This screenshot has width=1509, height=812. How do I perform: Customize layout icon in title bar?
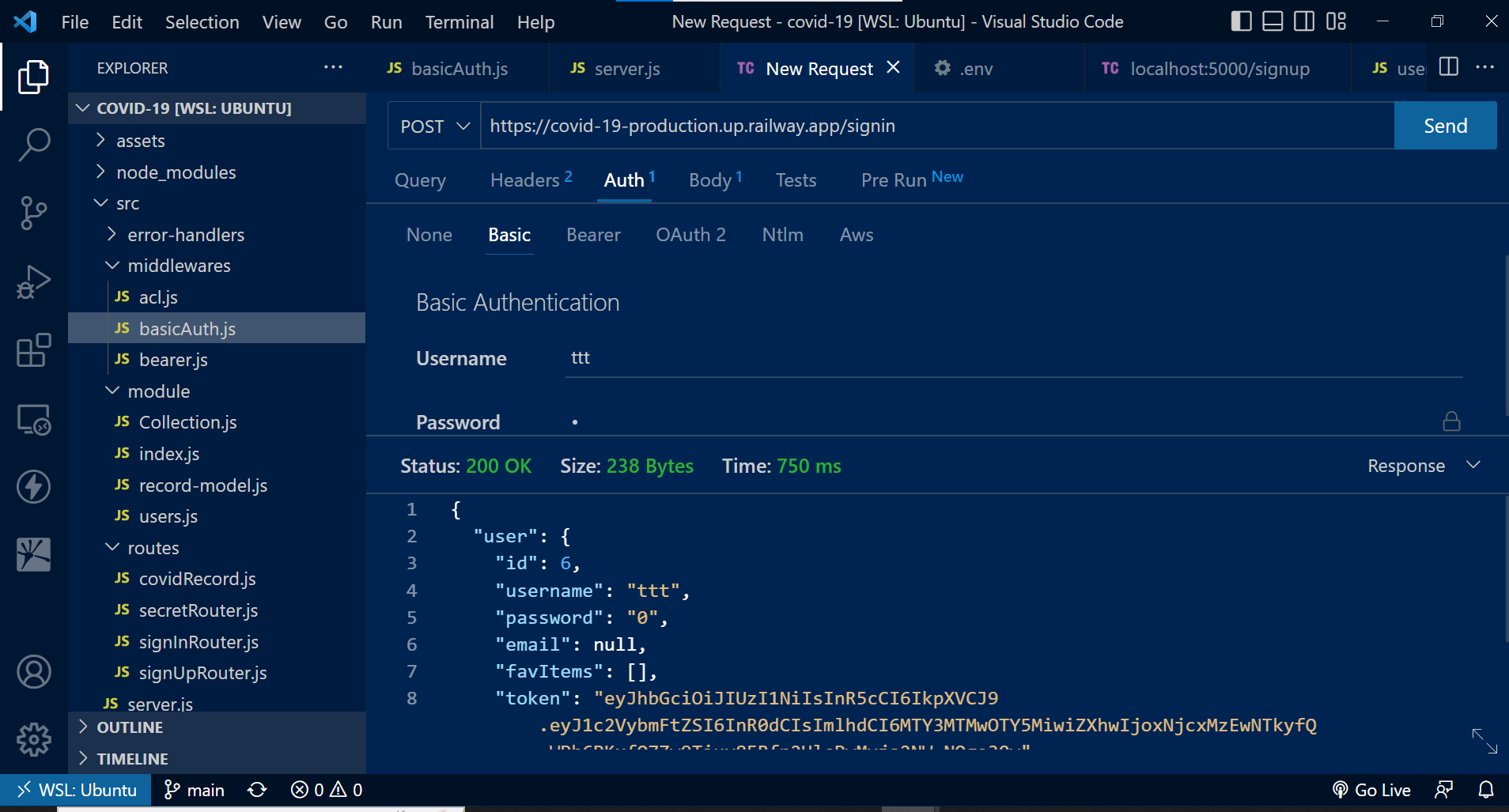(1336, 21)
